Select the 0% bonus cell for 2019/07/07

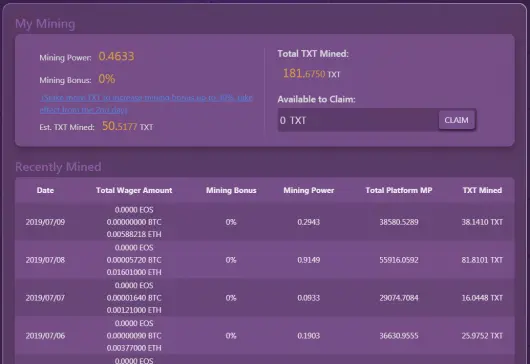point(231,298)
